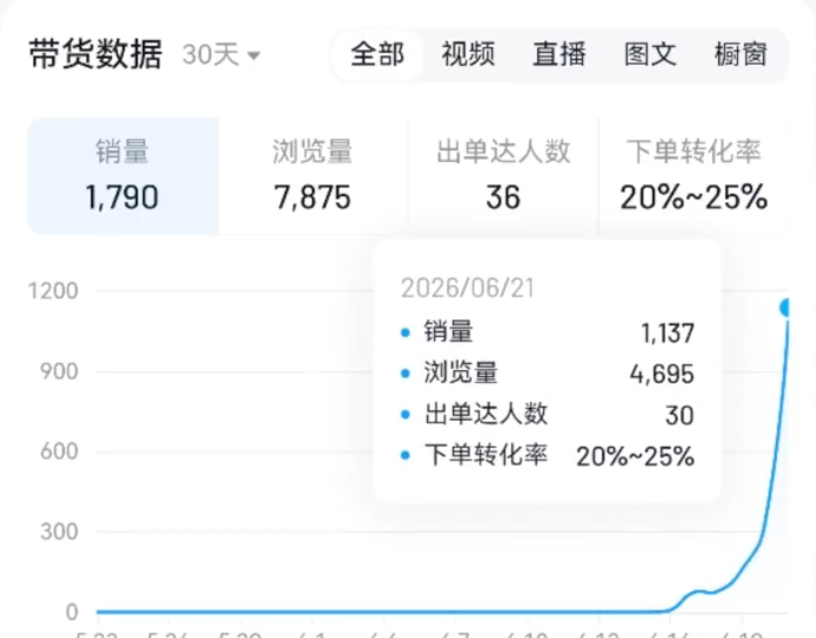Click the 2026/06/21 tooltip date
Screen dimensions: 816x638
pos(468,288)
